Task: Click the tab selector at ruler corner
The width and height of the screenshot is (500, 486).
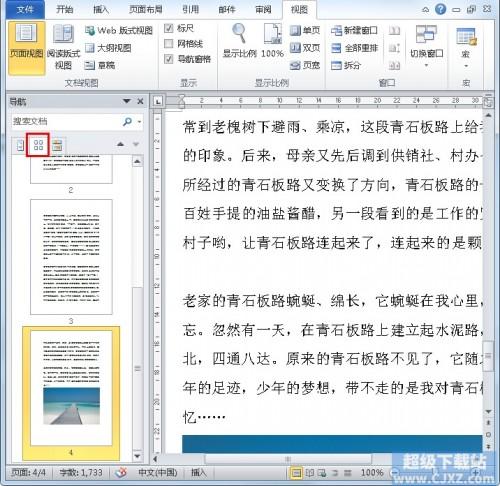Action: pyautogui.click(x=158, y=101)
